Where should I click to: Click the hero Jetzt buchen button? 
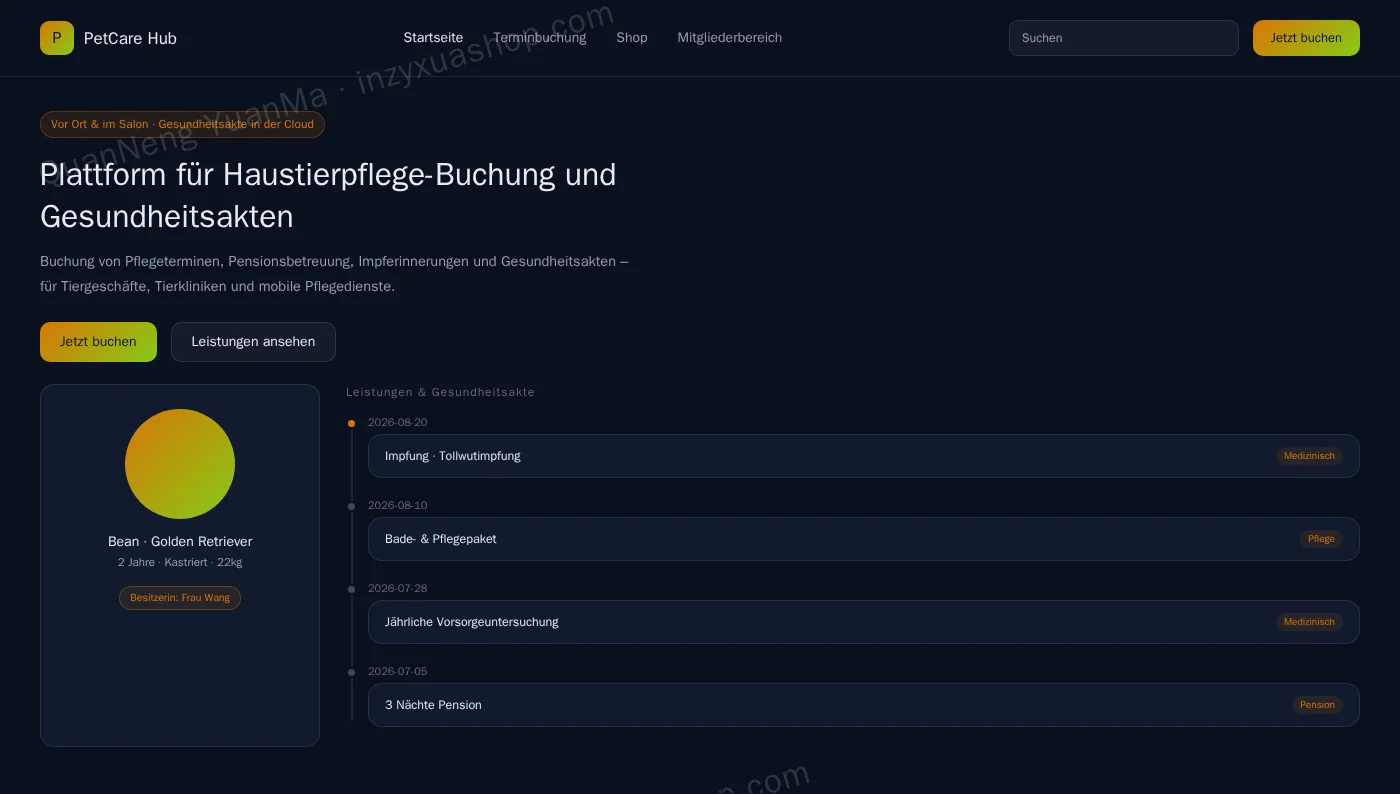pos(98,342)
